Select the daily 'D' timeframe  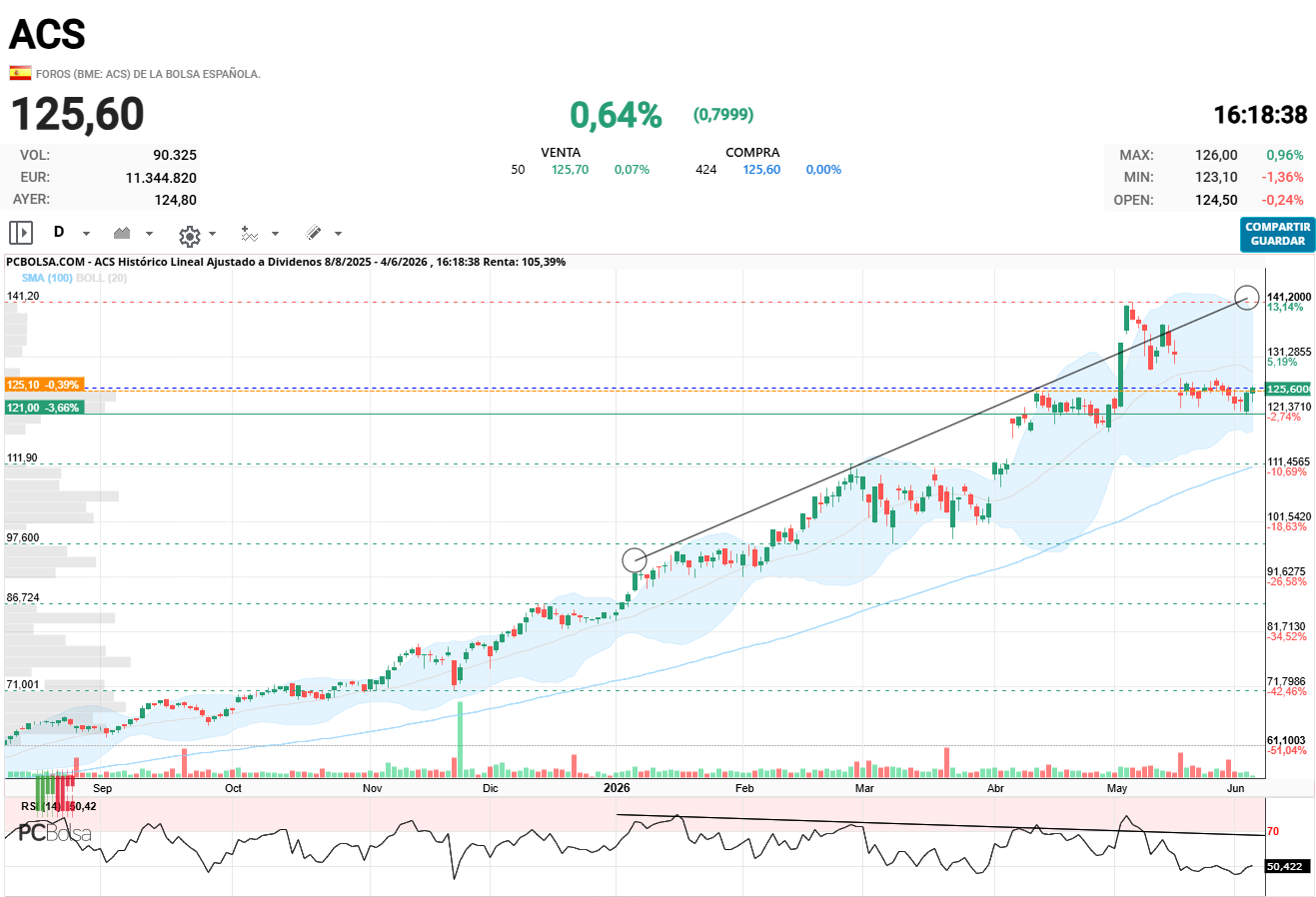point(59,232)
